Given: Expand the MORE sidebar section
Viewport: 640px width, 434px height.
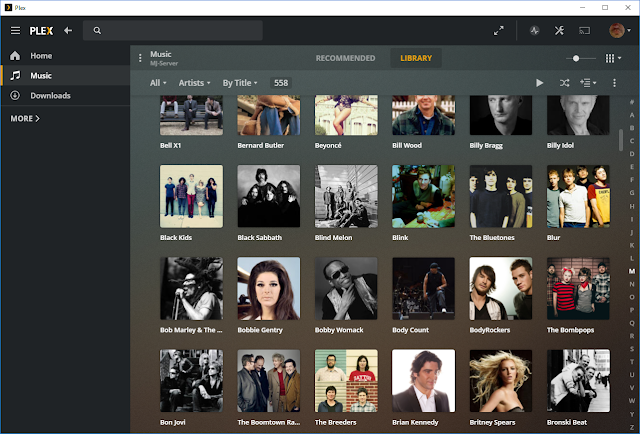Looking at the screenshot, I should click(x=25, y=118).
